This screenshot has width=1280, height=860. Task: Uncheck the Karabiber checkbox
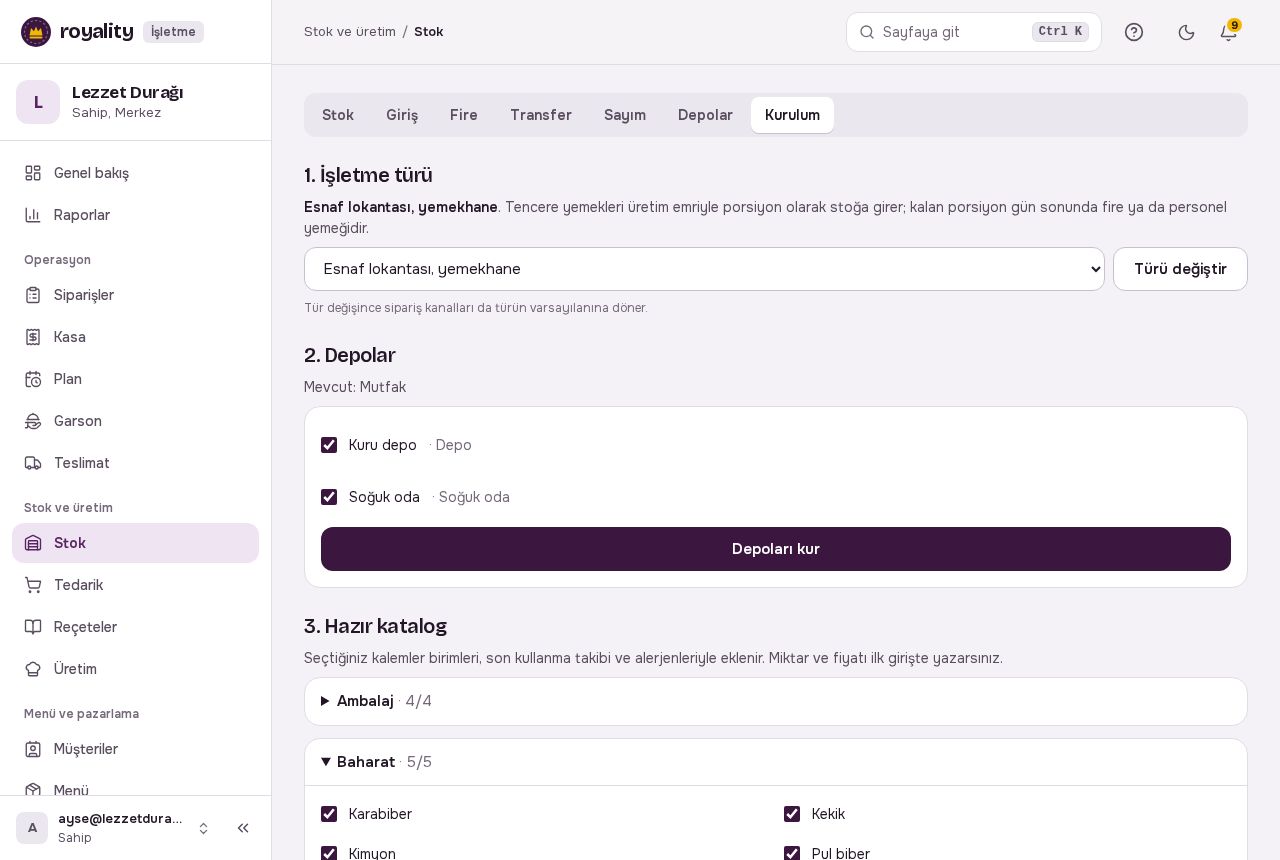[329, 814]
